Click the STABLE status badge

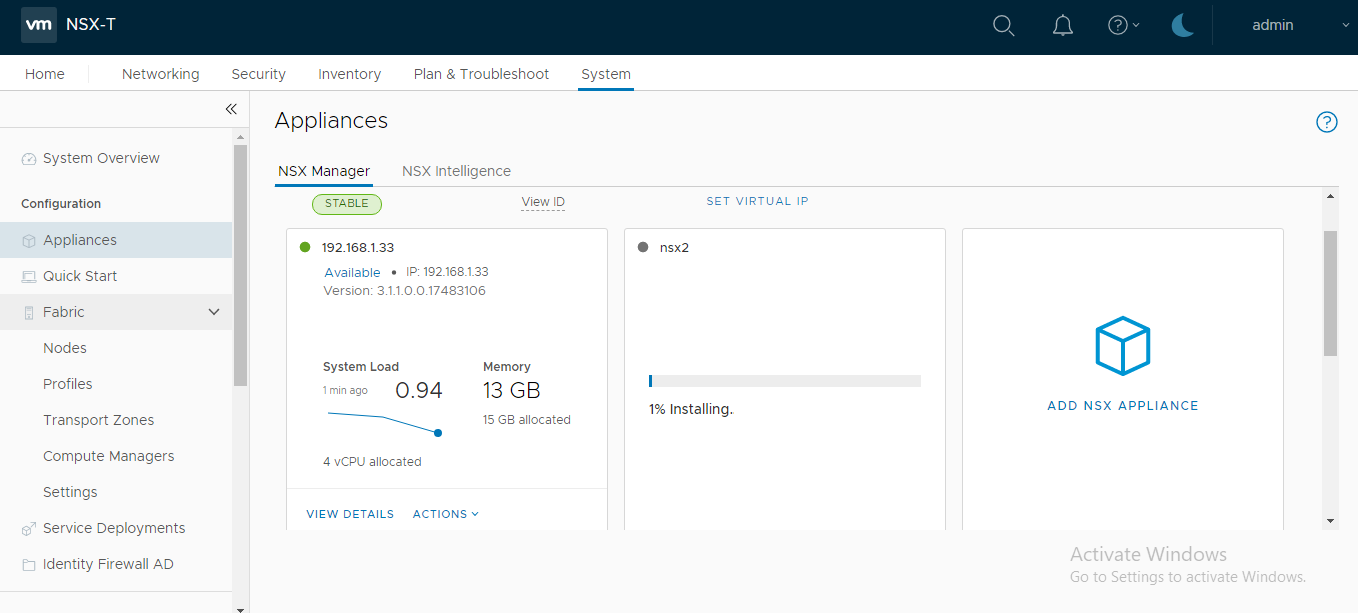[347, 204]
